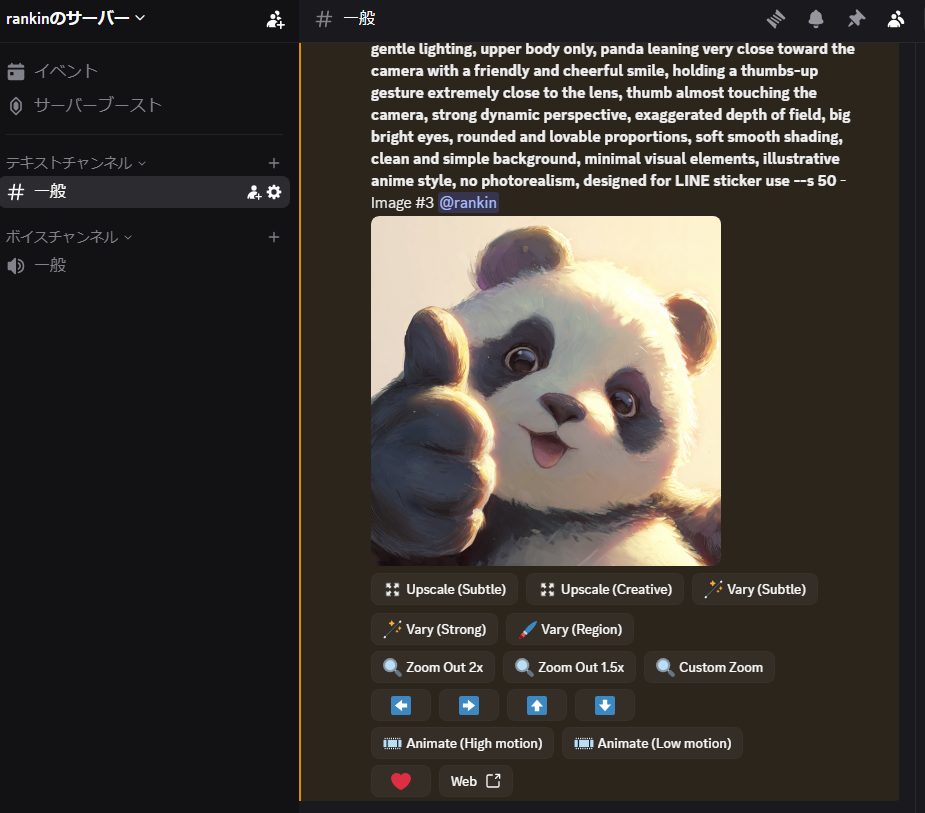The height and width of the screenshot is (813, 925).
Task: Toggle the member list icon
Action: point(896,19)
